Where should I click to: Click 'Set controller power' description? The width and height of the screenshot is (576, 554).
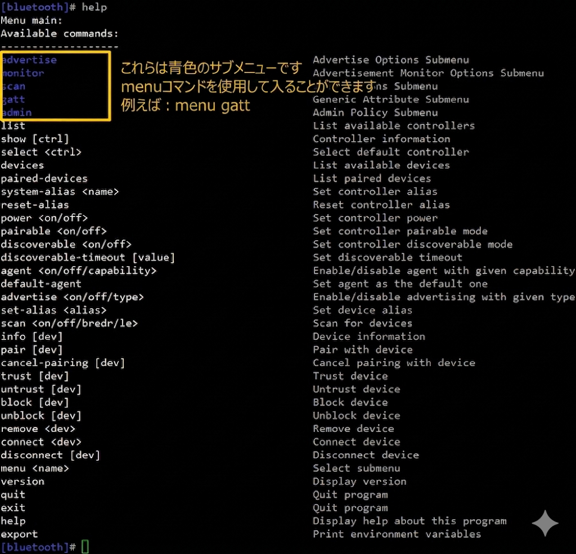pos(375,218)
